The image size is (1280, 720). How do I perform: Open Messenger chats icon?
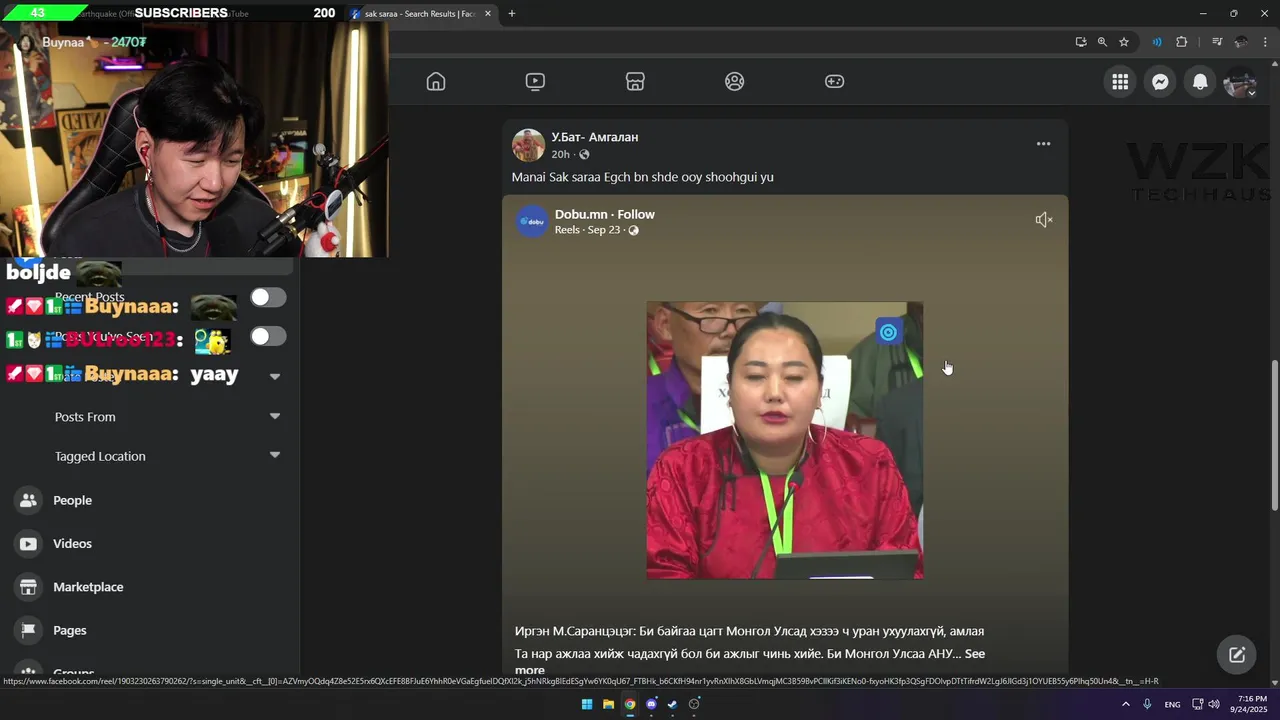click(x=1160, y=82)
